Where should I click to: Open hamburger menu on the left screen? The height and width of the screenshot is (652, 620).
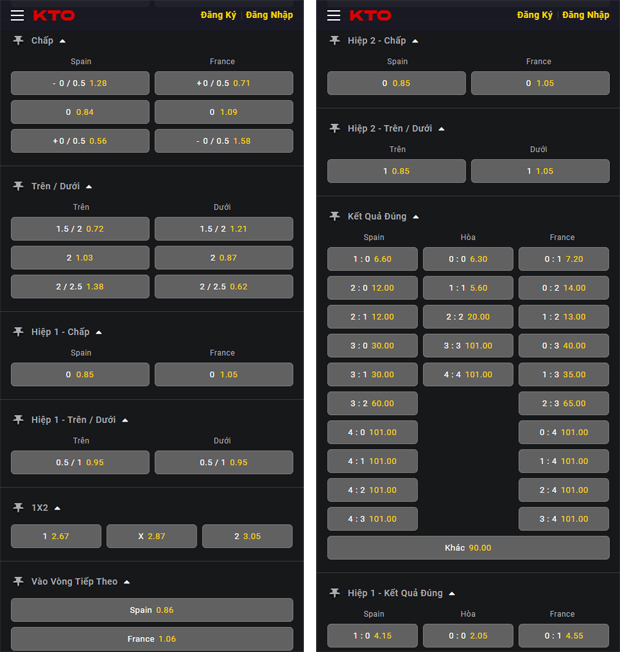pos(17,15)
